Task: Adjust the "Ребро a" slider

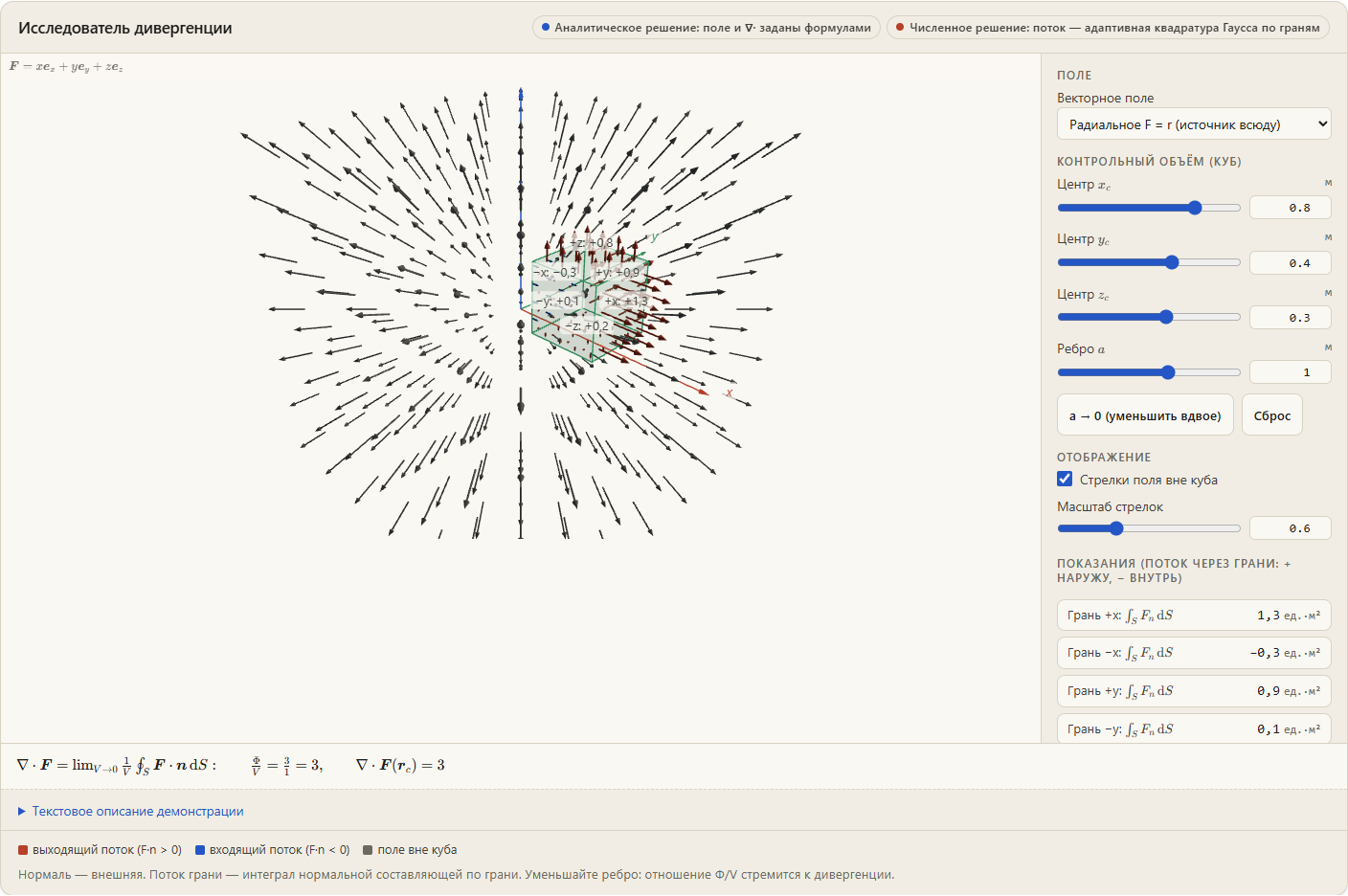Action: click(1149, 372)
